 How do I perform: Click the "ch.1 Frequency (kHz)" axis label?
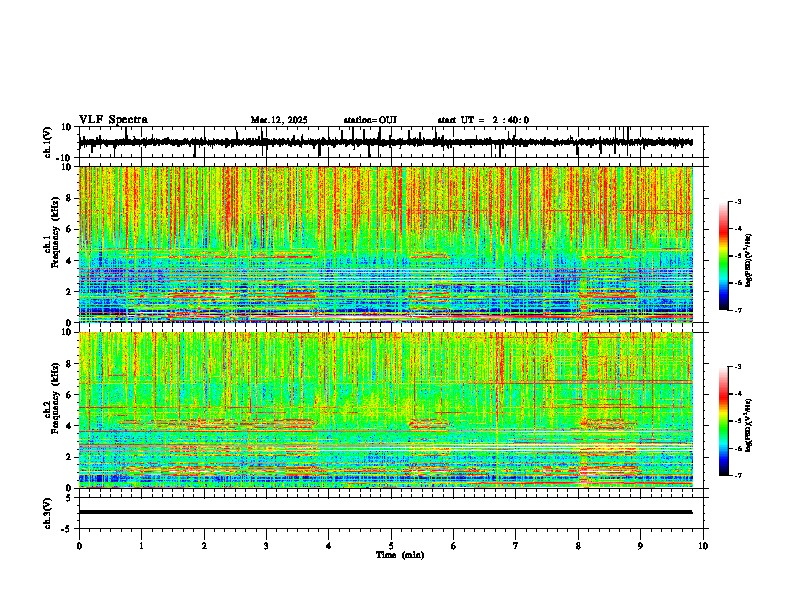(x=51, y=232)
